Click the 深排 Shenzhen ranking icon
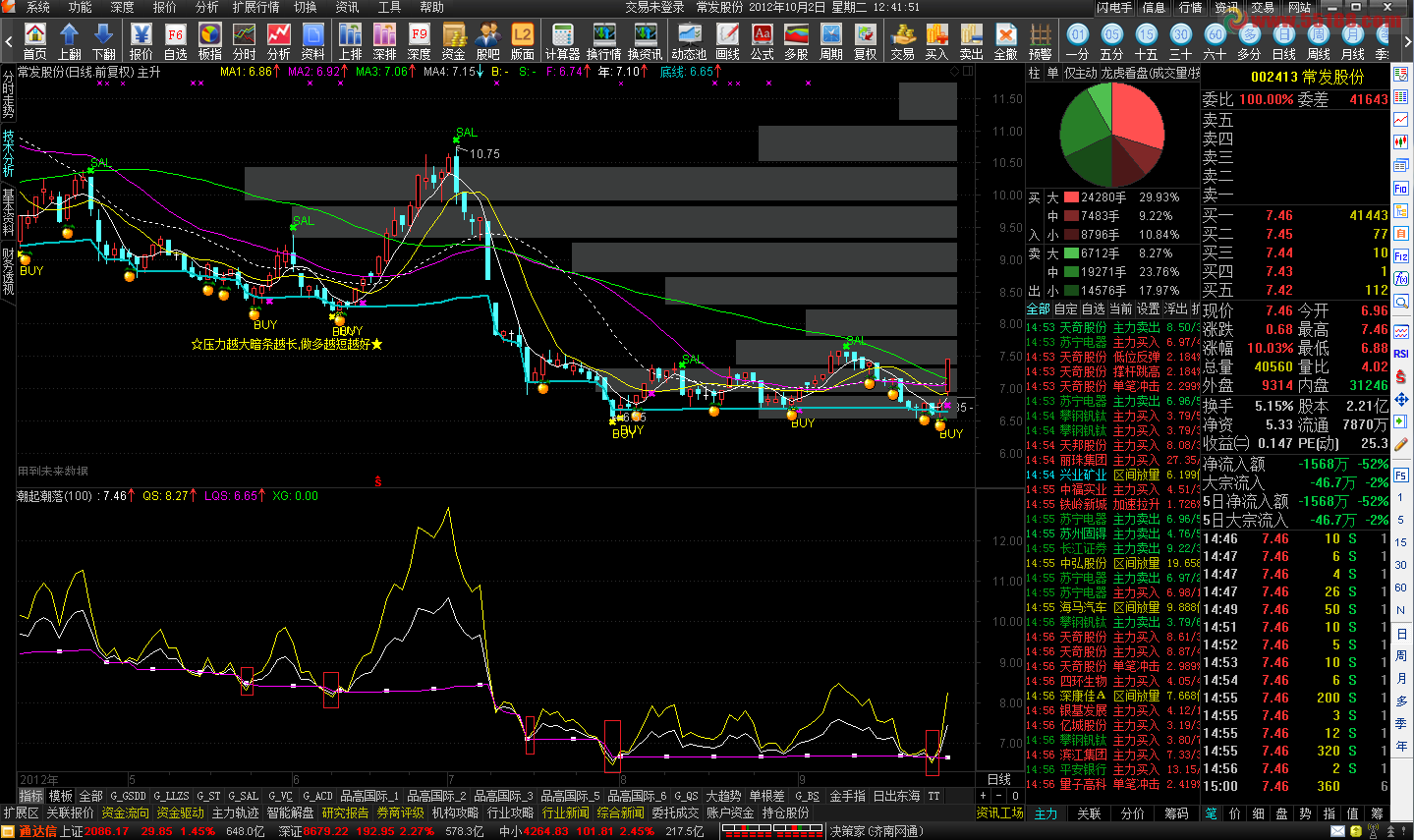Viewport: 1414px width, 840px height. tap(385, 41)
